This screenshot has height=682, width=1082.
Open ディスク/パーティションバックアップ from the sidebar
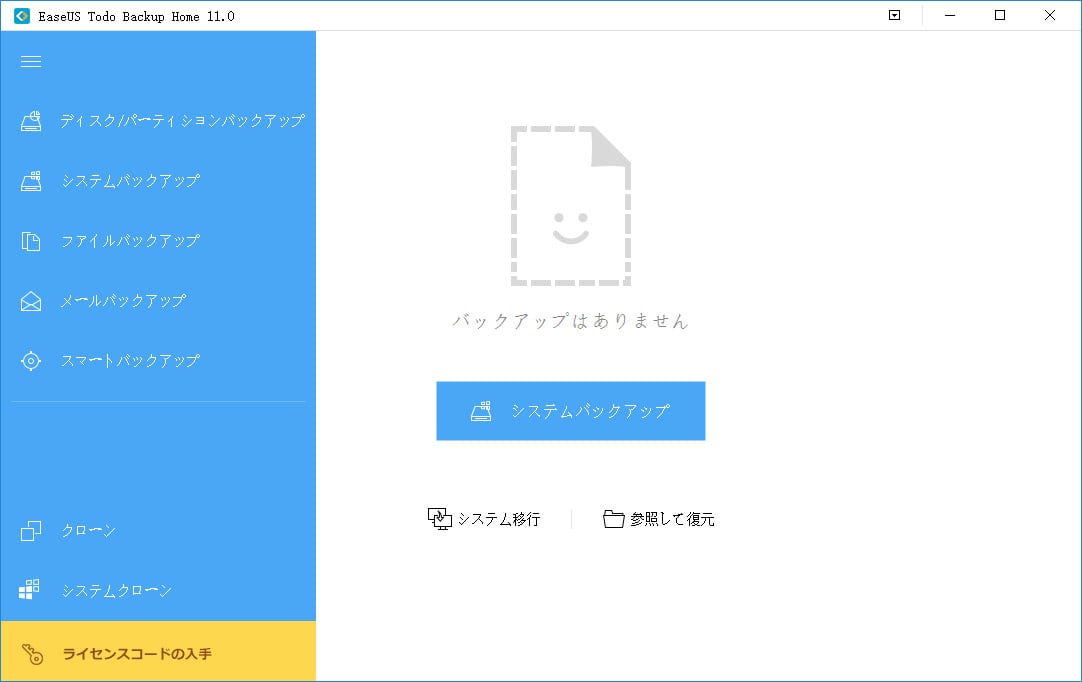[160, 121]
